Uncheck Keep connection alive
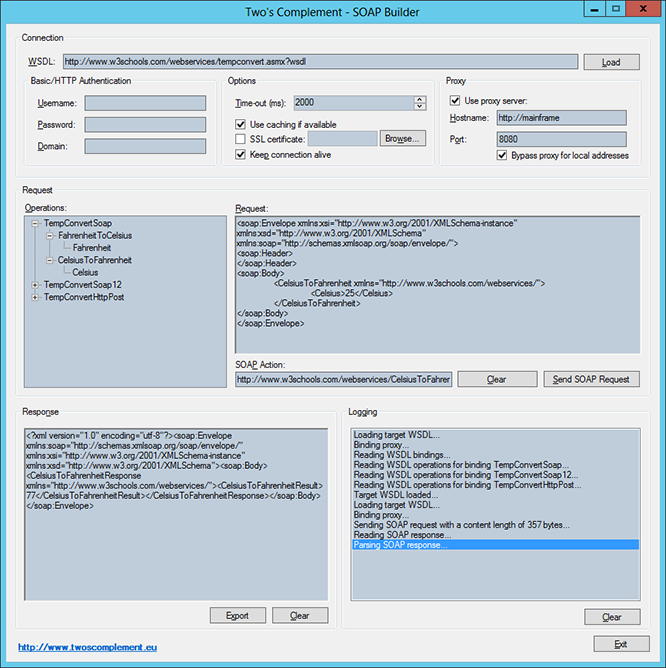This screenshot has height=668, width=666. (241, 154)
